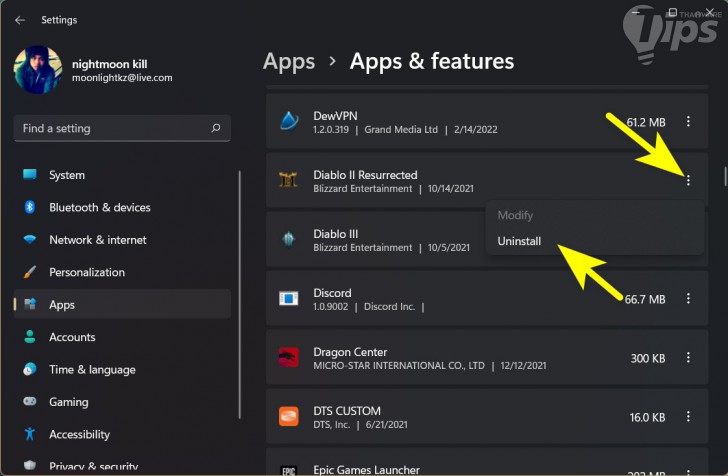
Task: Open Time & language settings
Action: point(122,370)
